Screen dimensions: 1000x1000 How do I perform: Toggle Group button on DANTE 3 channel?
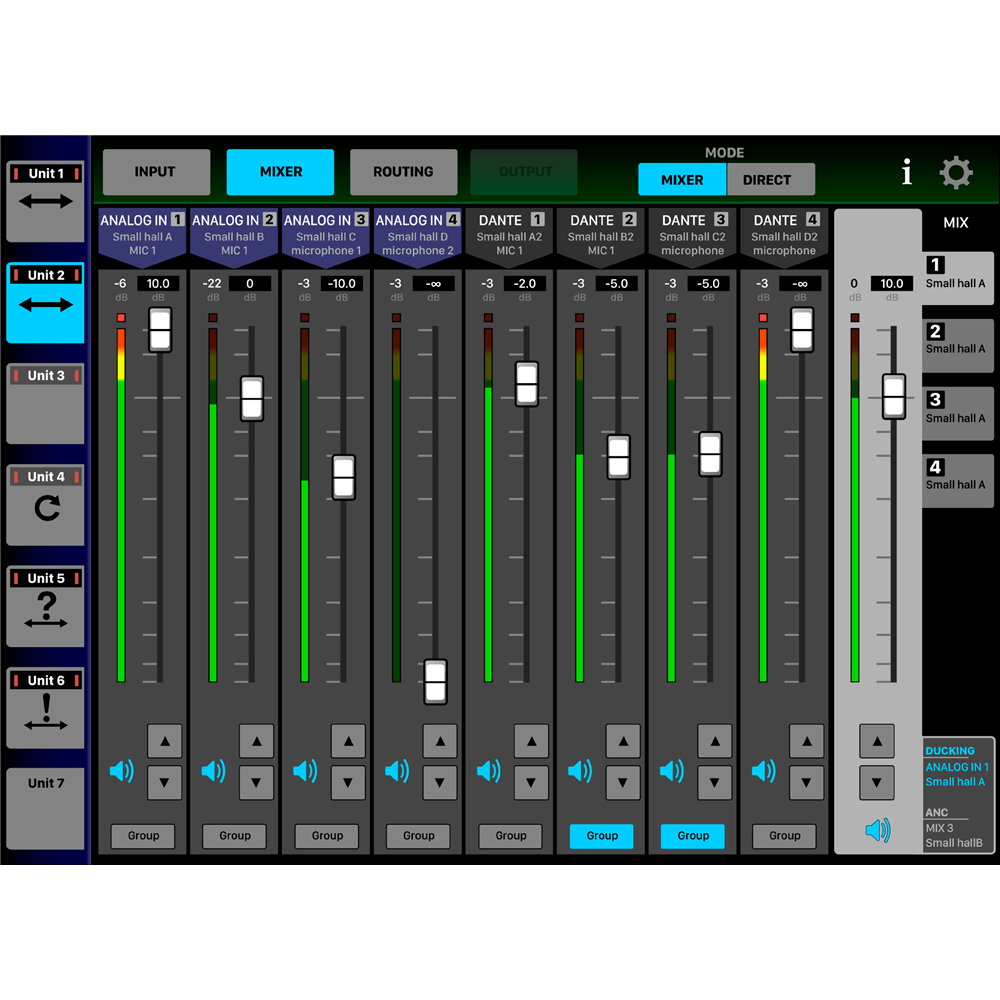coord(693,836)
